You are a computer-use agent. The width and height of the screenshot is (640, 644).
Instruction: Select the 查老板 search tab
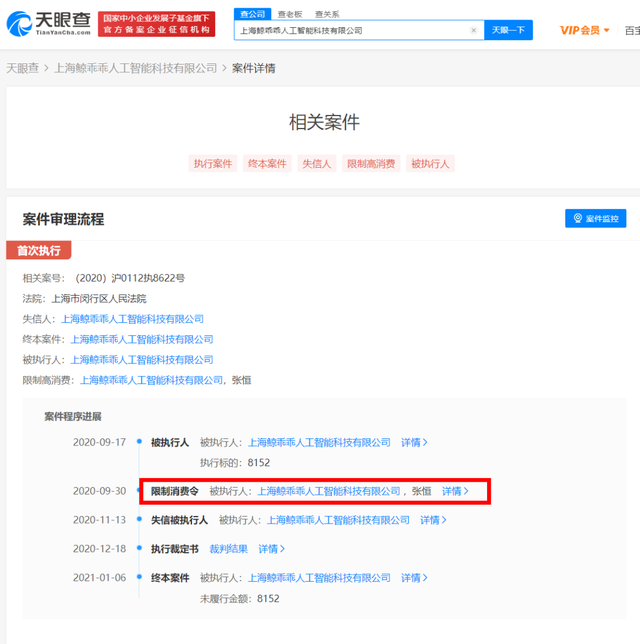290,14
